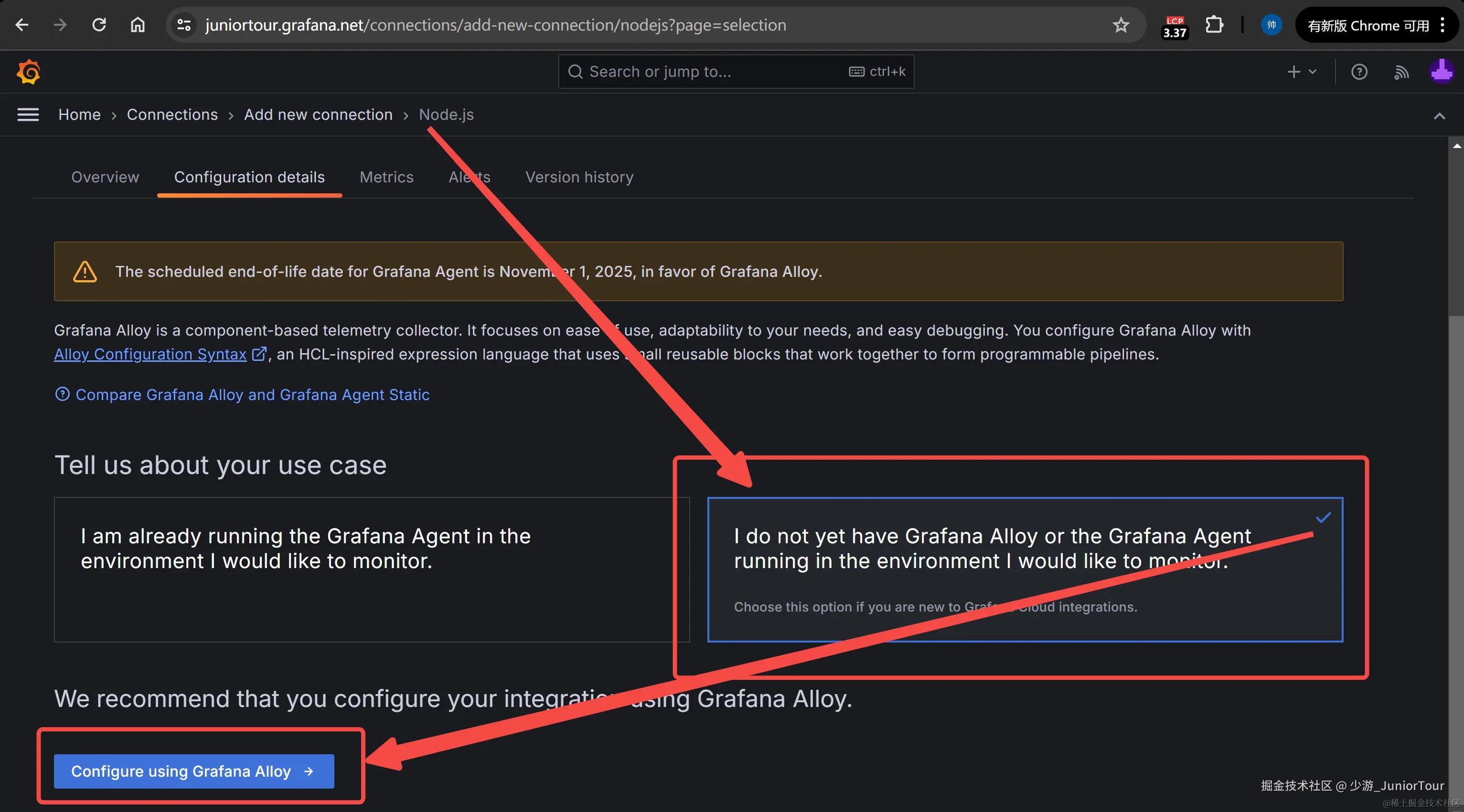The image size is (1464, 812).
Task: Open Compare Grafana Alloy and Agent Static
Action: [x=242, y=395]
